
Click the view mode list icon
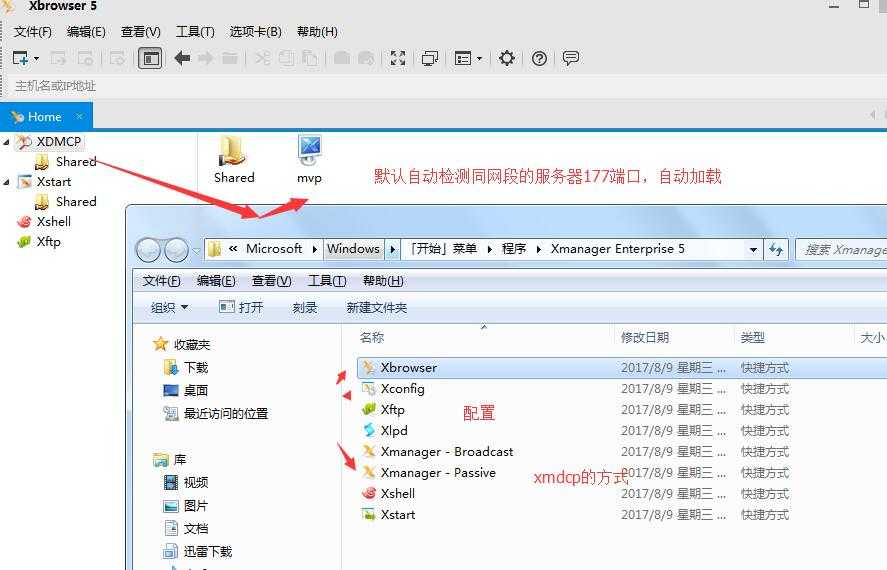[x=463, y=58]
